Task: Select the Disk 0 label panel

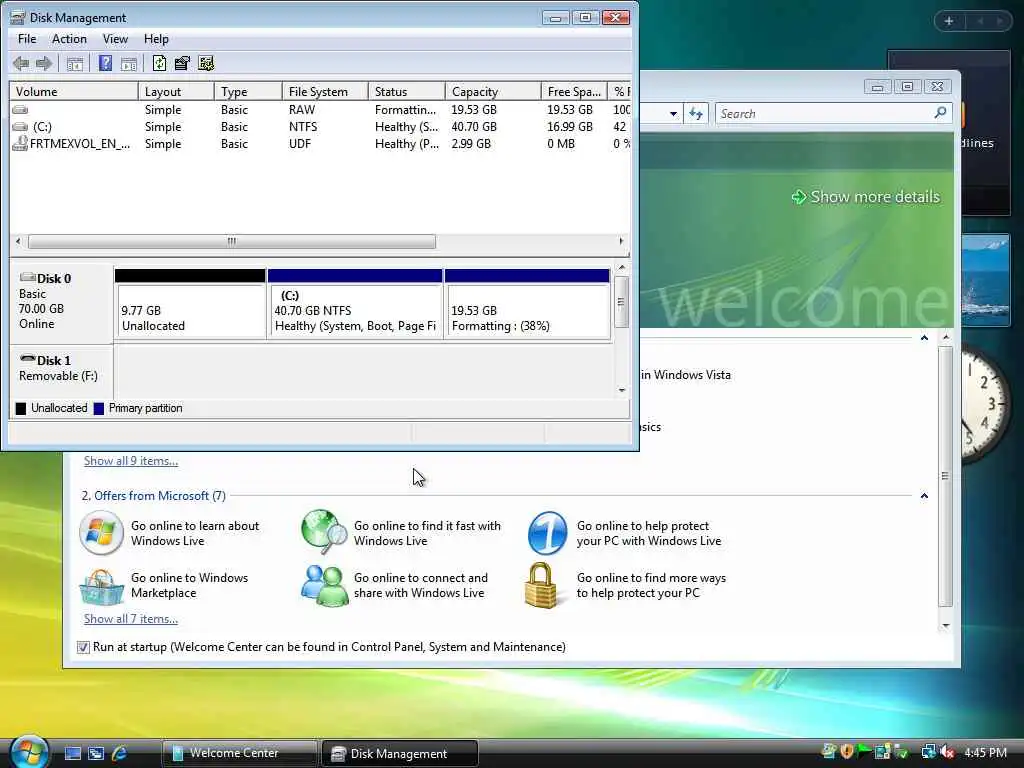Action: pyautogui.click(x=61, y=302)
